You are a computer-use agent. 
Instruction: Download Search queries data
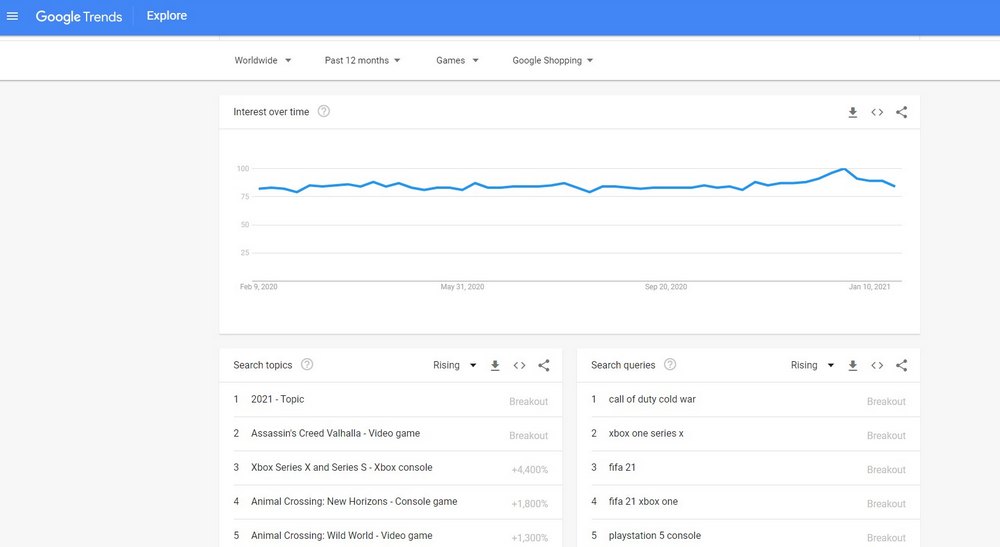(x=853, y=365)
